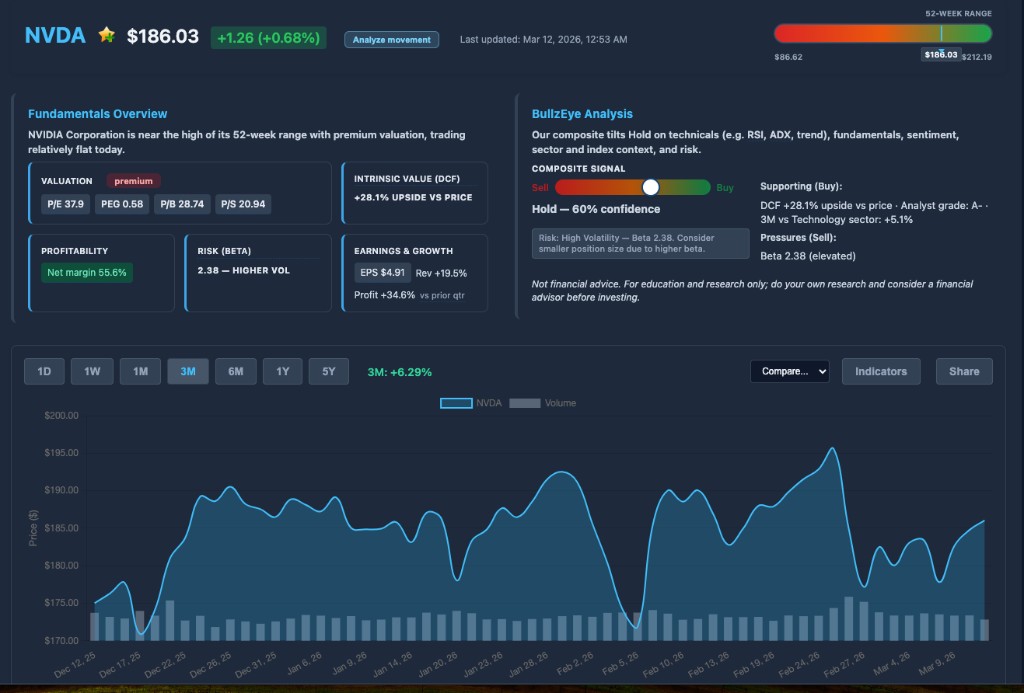Switch to the 1D timeframe
The width and height of the screenshot is (1024, 693).
pyautogui.click(x=44, y=371)
